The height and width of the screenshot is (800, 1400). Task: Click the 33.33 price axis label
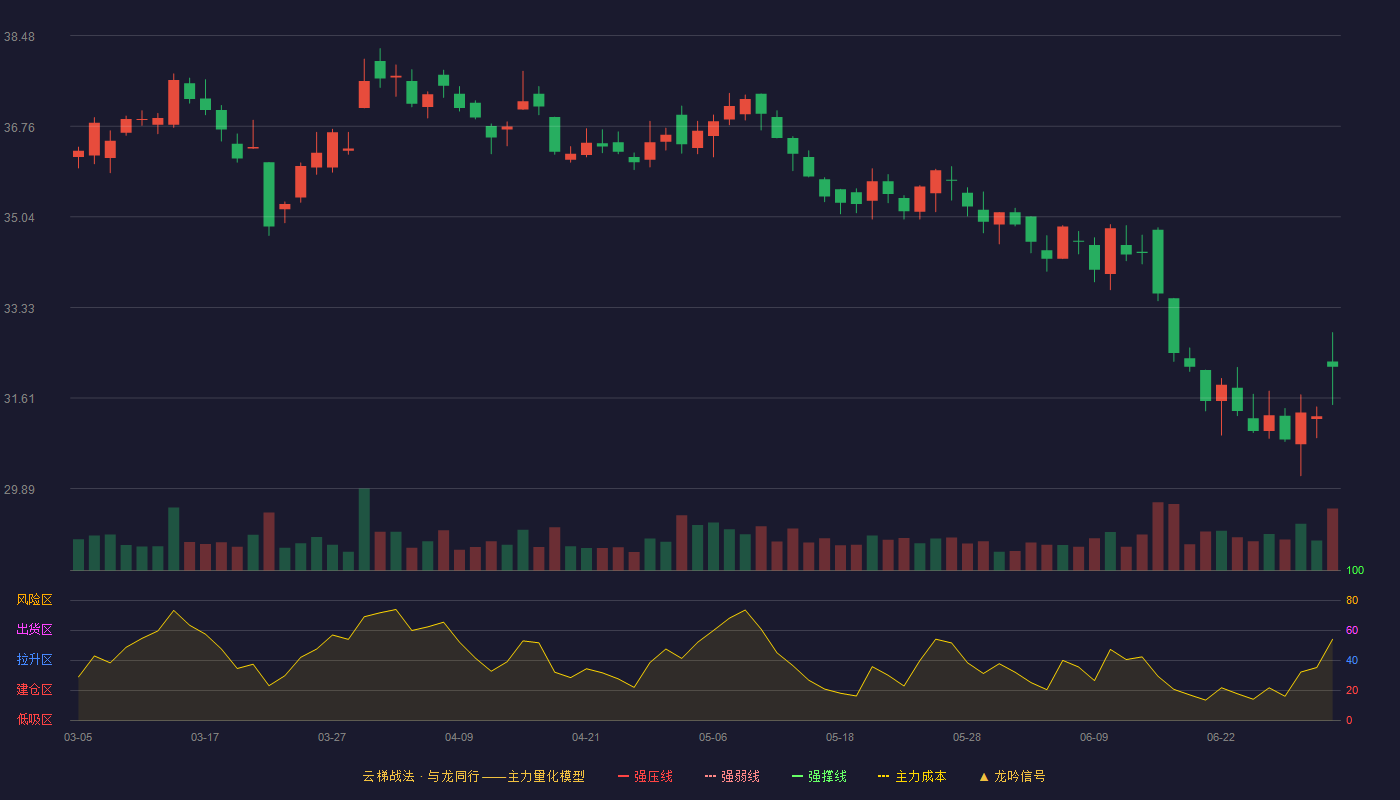coord(19,308)
